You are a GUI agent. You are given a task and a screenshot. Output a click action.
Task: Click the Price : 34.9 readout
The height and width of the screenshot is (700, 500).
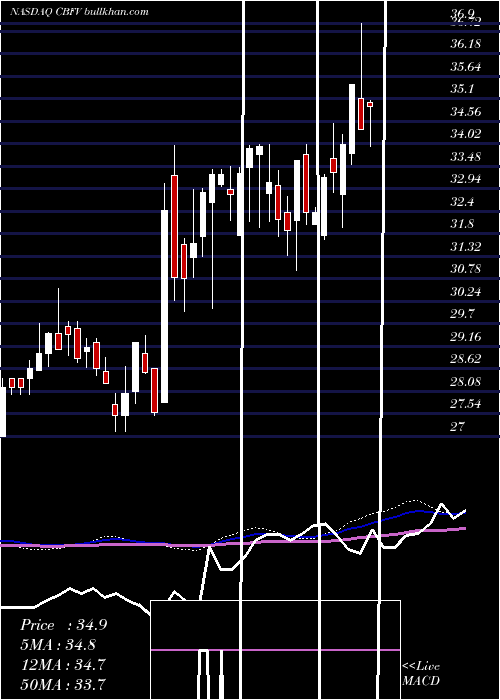[x=63, y=625]
